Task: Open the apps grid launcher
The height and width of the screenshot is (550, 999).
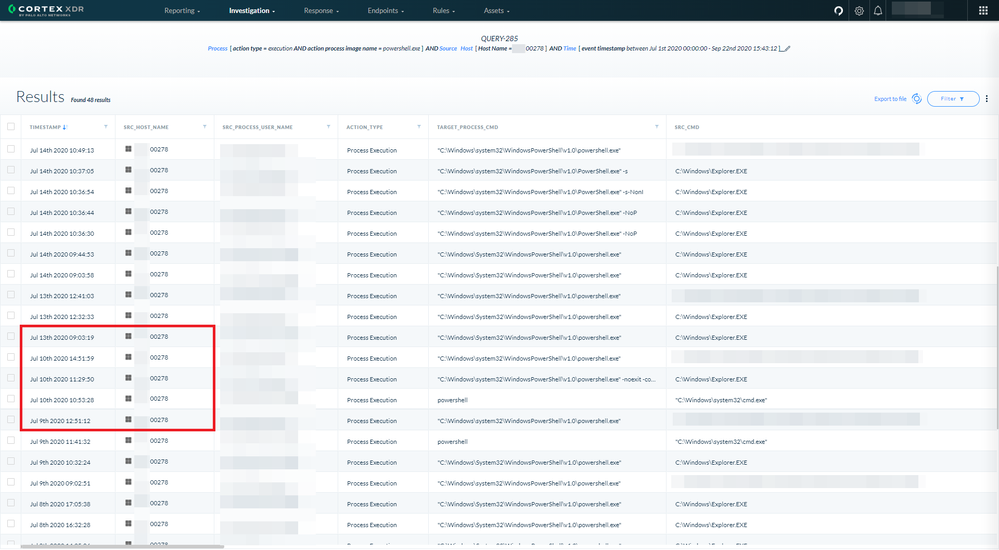Action: (982, 11)
